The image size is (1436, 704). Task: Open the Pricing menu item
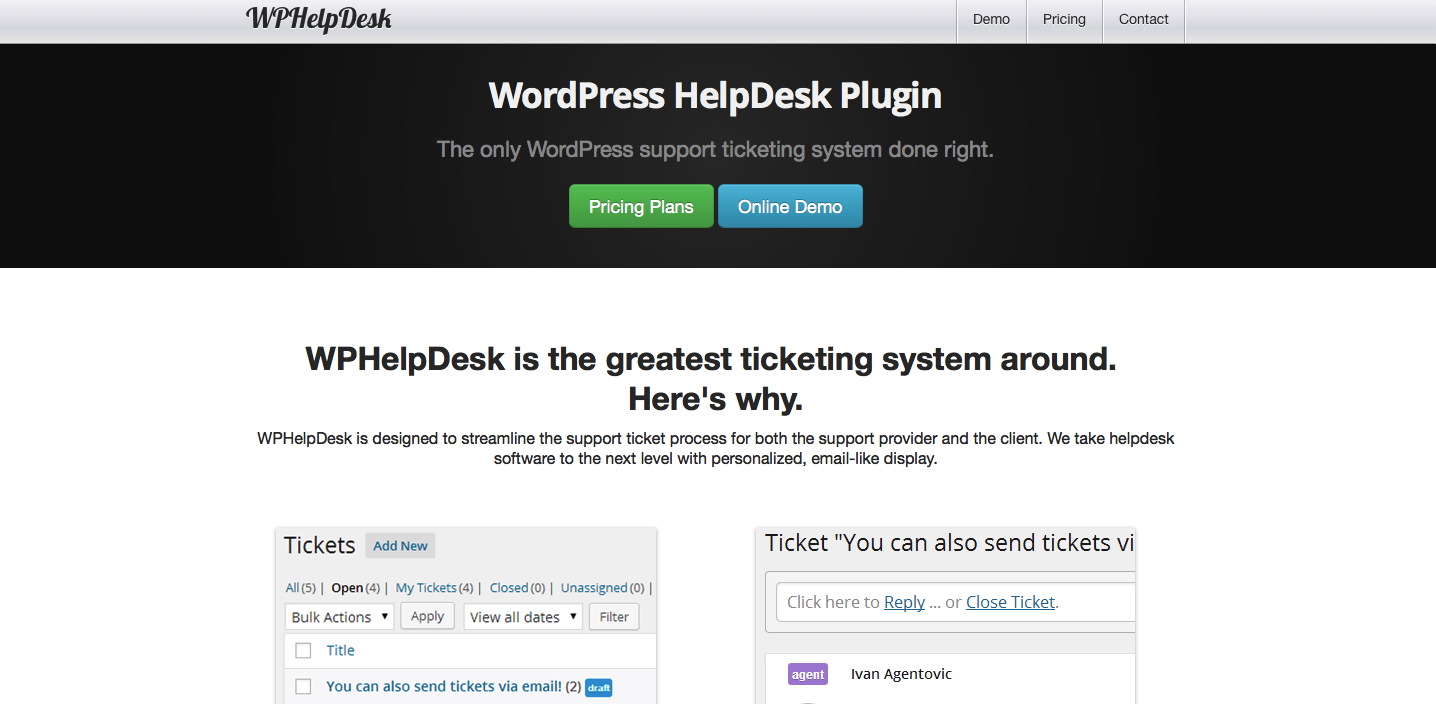click(x=1064, y=20)
